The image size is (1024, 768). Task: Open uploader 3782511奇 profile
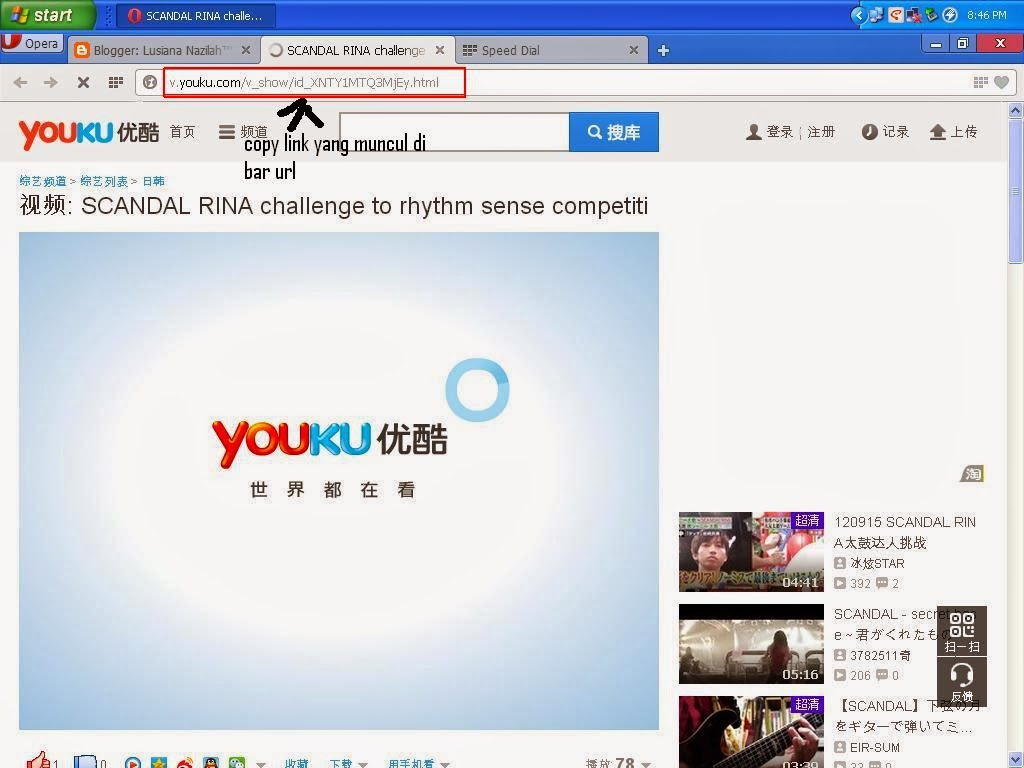(880, 655)
